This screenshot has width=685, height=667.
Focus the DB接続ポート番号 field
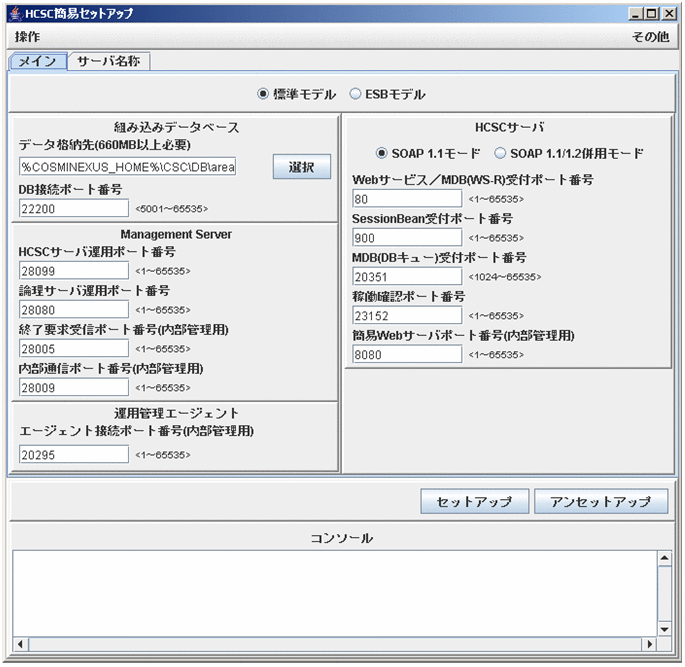[74, 208]
